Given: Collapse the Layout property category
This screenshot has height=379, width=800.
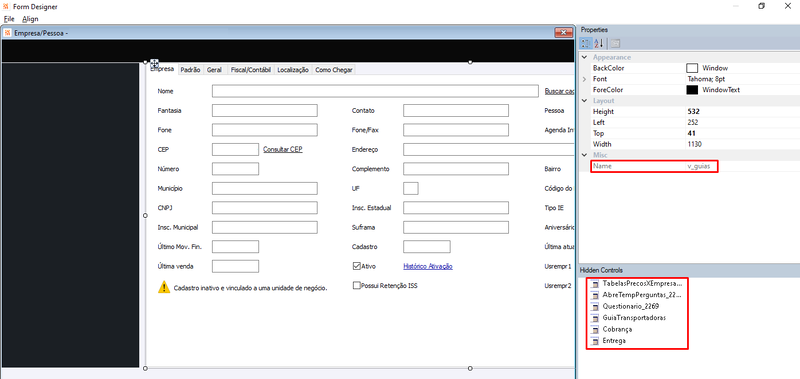Looking at the screenshot, I should (x=584, y=101).
